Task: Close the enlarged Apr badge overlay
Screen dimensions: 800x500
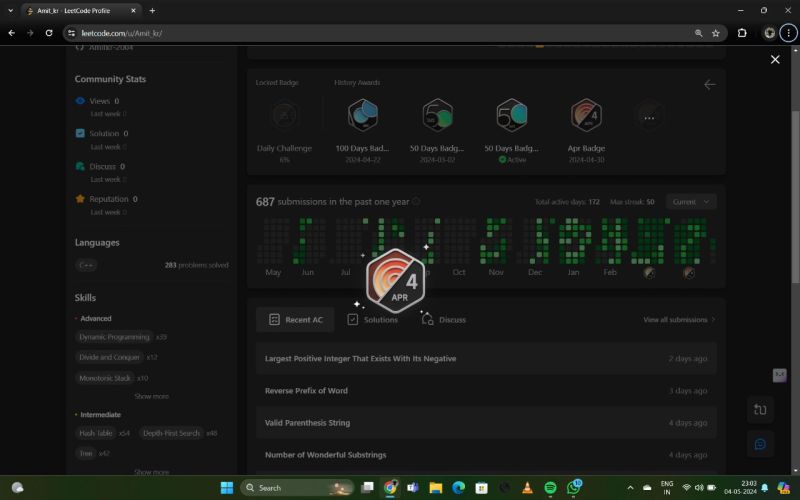Action: click(774, 60)
